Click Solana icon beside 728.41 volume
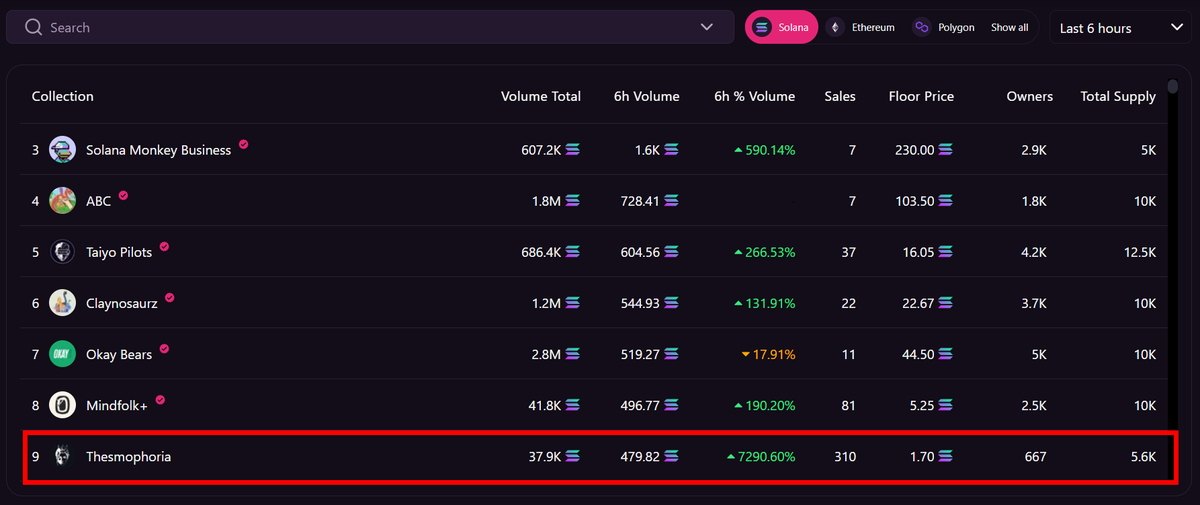Screen dimensions: 1200x505 coord(672,201)
